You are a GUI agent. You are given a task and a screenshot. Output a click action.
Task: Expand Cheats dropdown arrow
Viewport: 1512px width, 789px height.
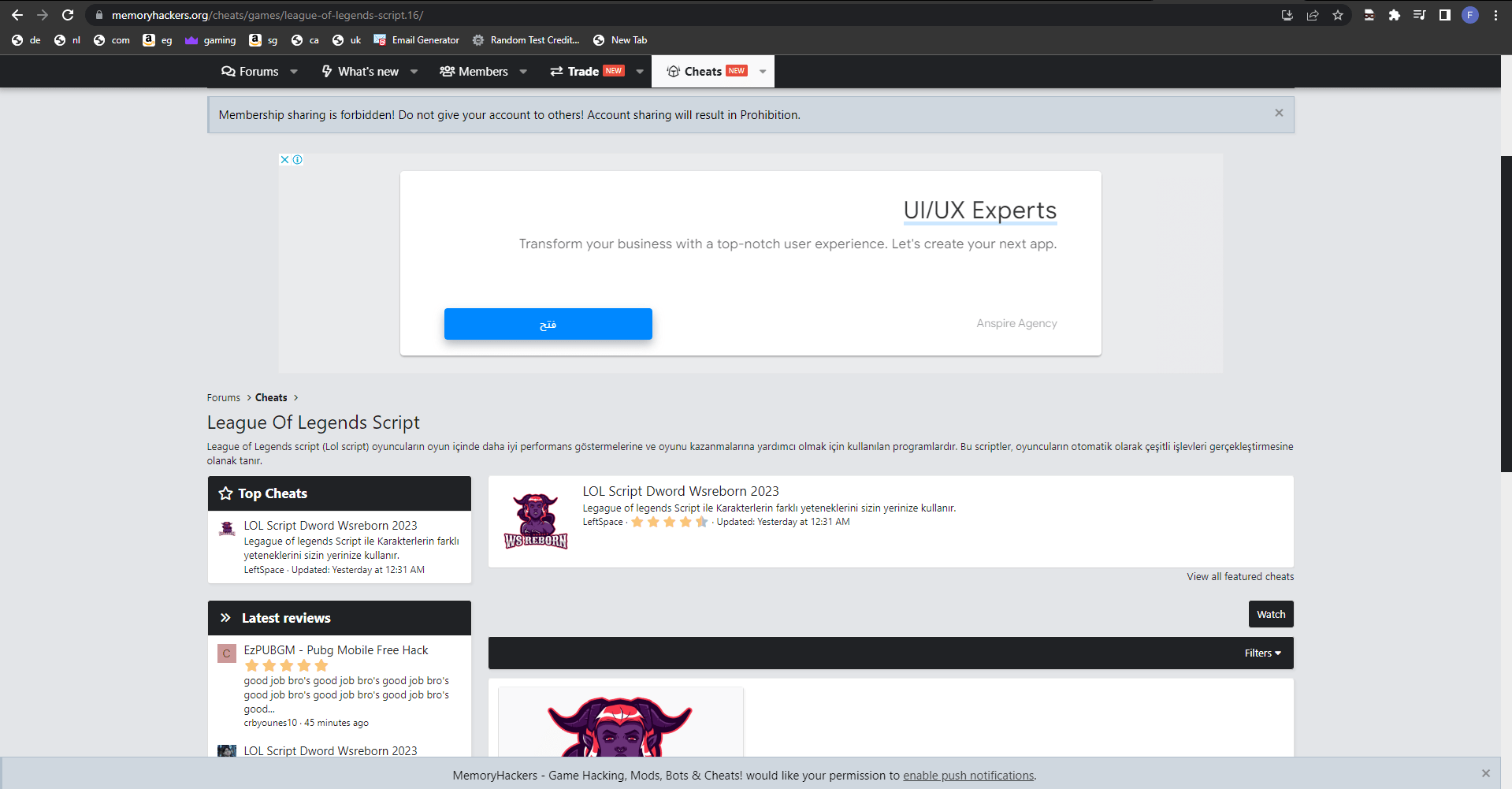pyautogui.click(x=763, y=72)
